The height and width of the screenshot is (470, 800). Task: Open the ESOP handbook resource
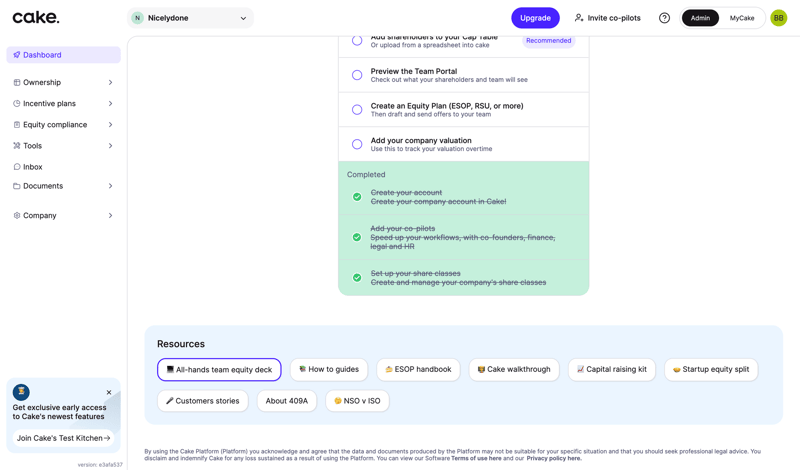pyautogui.click(x=418, y=370)
